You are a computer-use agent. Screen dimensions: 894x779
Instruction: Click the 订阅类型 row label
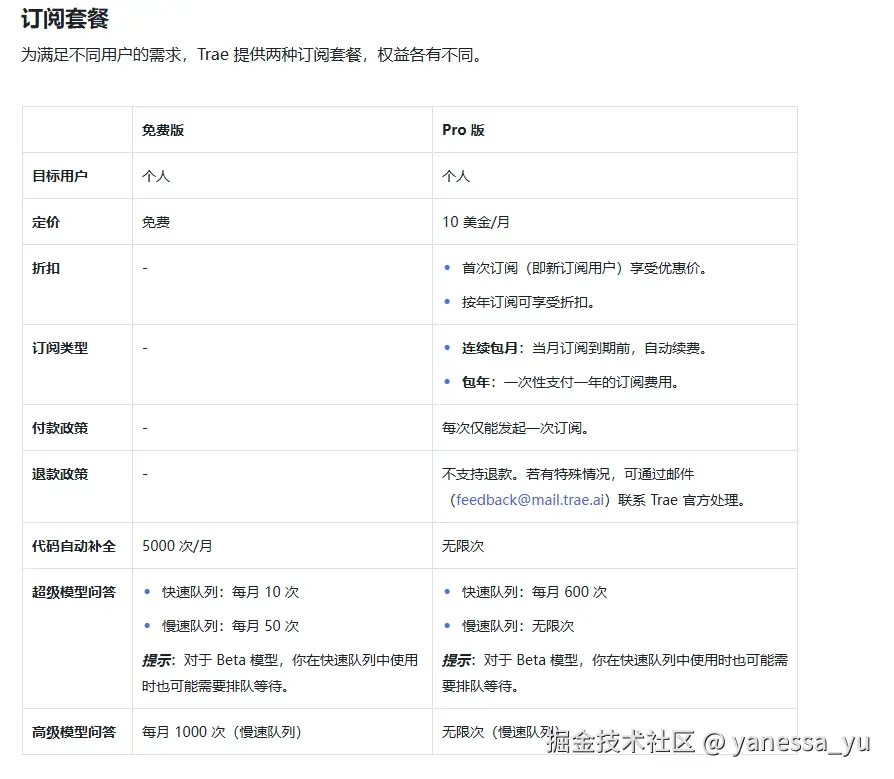click(x=59, y=348)
